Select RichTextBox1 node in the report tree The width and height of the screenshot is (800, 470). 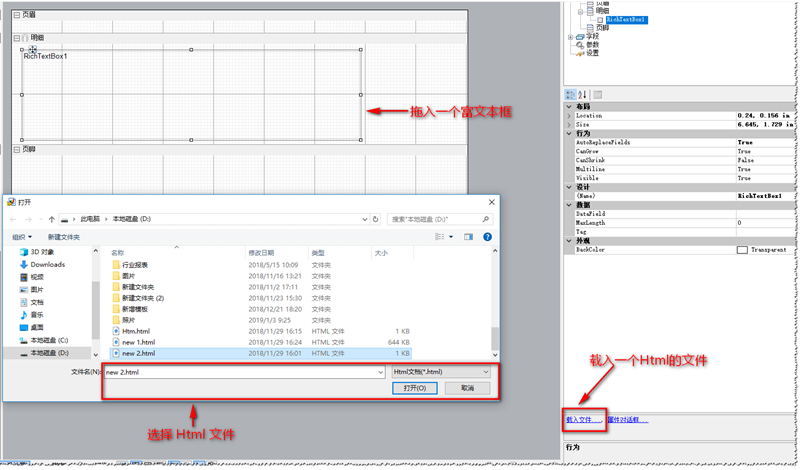pyautogui.click(x=625, y=19)
